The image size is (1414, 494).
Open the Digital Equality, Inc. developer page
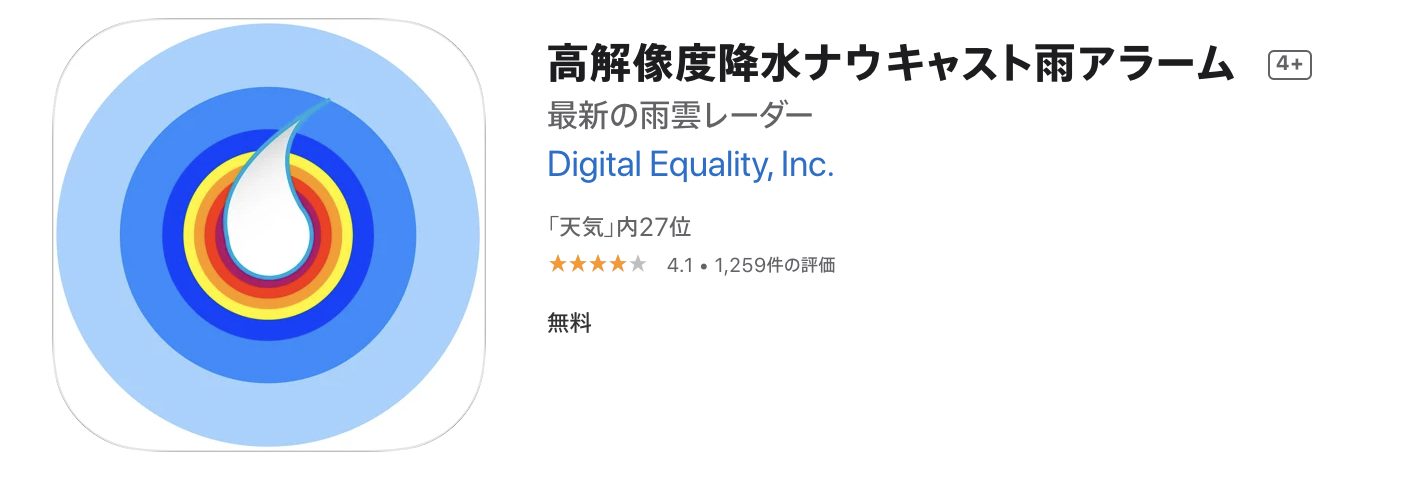pyautogui.click(x=690, y=165)
